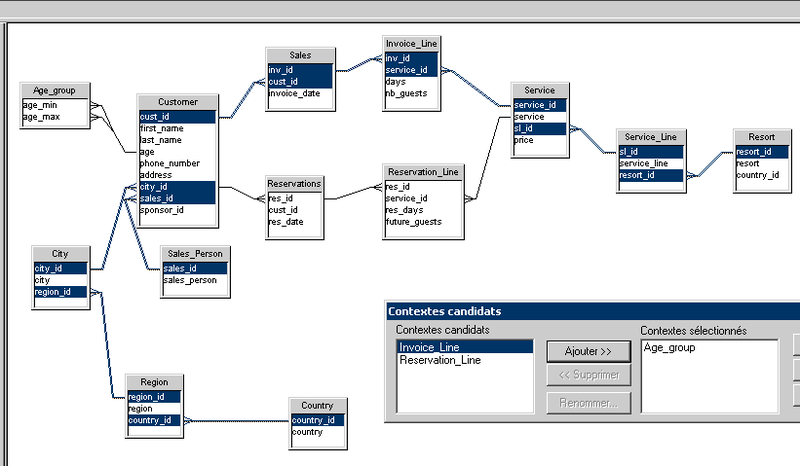Click the Customer table header

coord(177,102)
